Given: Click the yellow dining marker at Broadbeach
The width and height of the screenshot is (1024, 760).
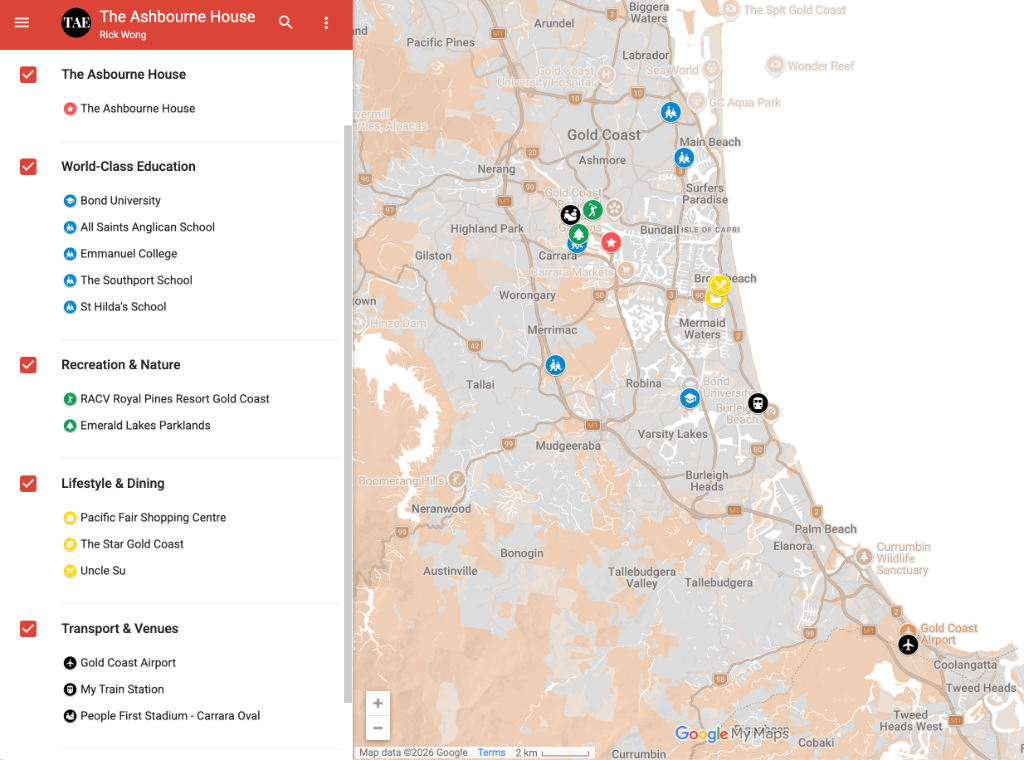Looking at the screenshot, I should point(720,285).
